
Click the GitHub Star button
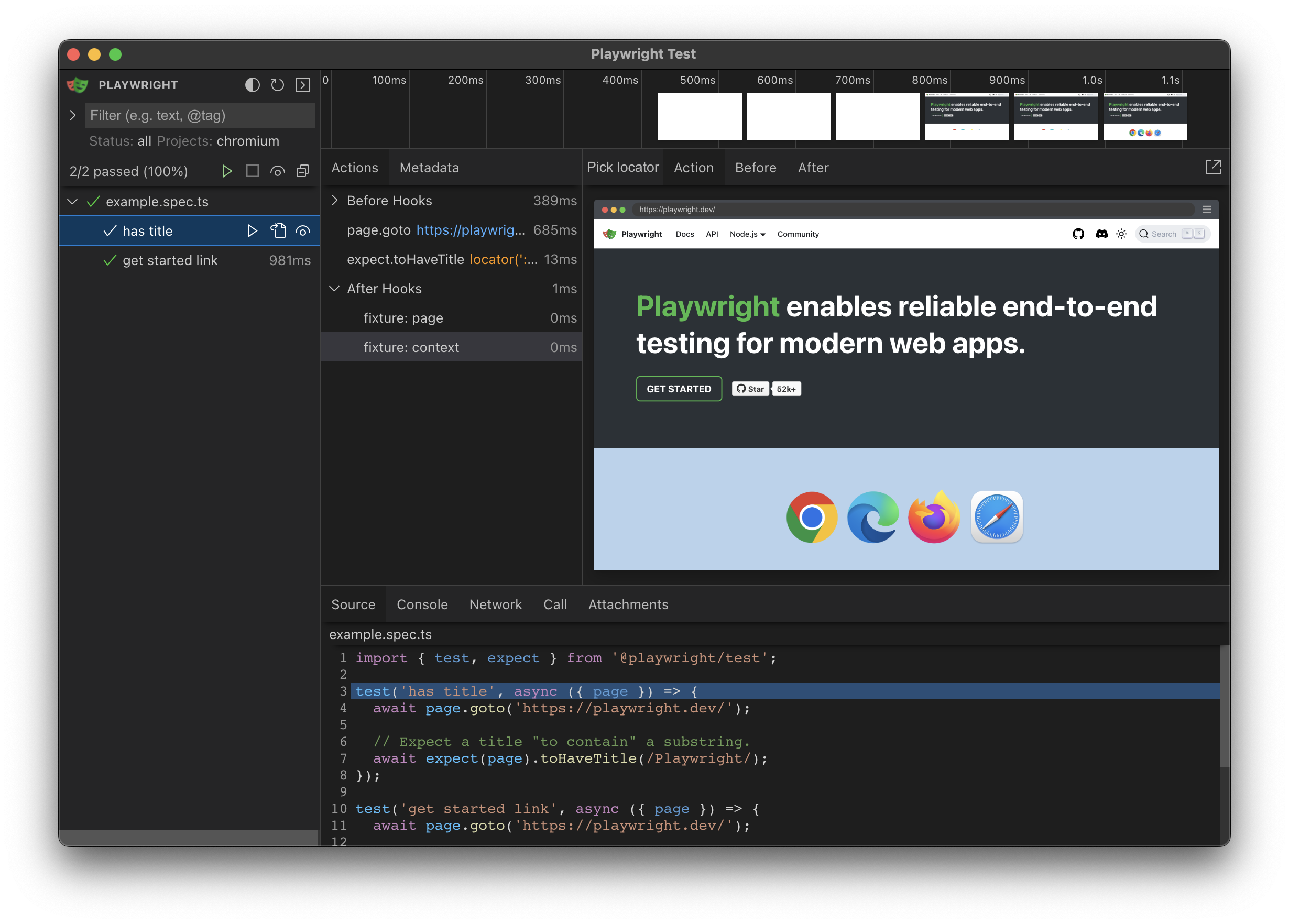[x=750, y=389]
